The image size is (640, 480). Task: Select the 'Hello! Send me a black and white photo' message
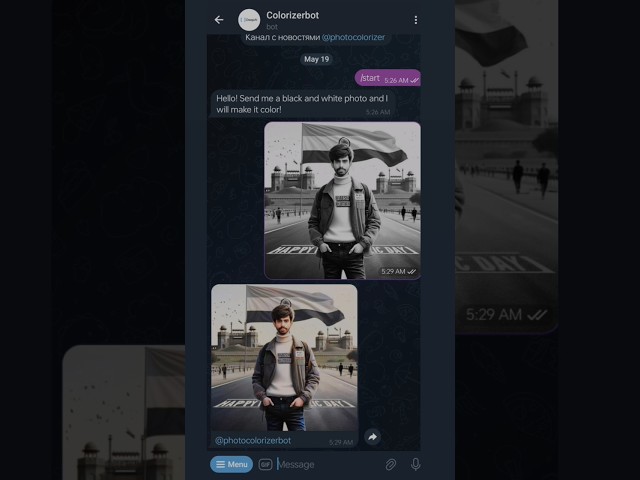[302, 104]
